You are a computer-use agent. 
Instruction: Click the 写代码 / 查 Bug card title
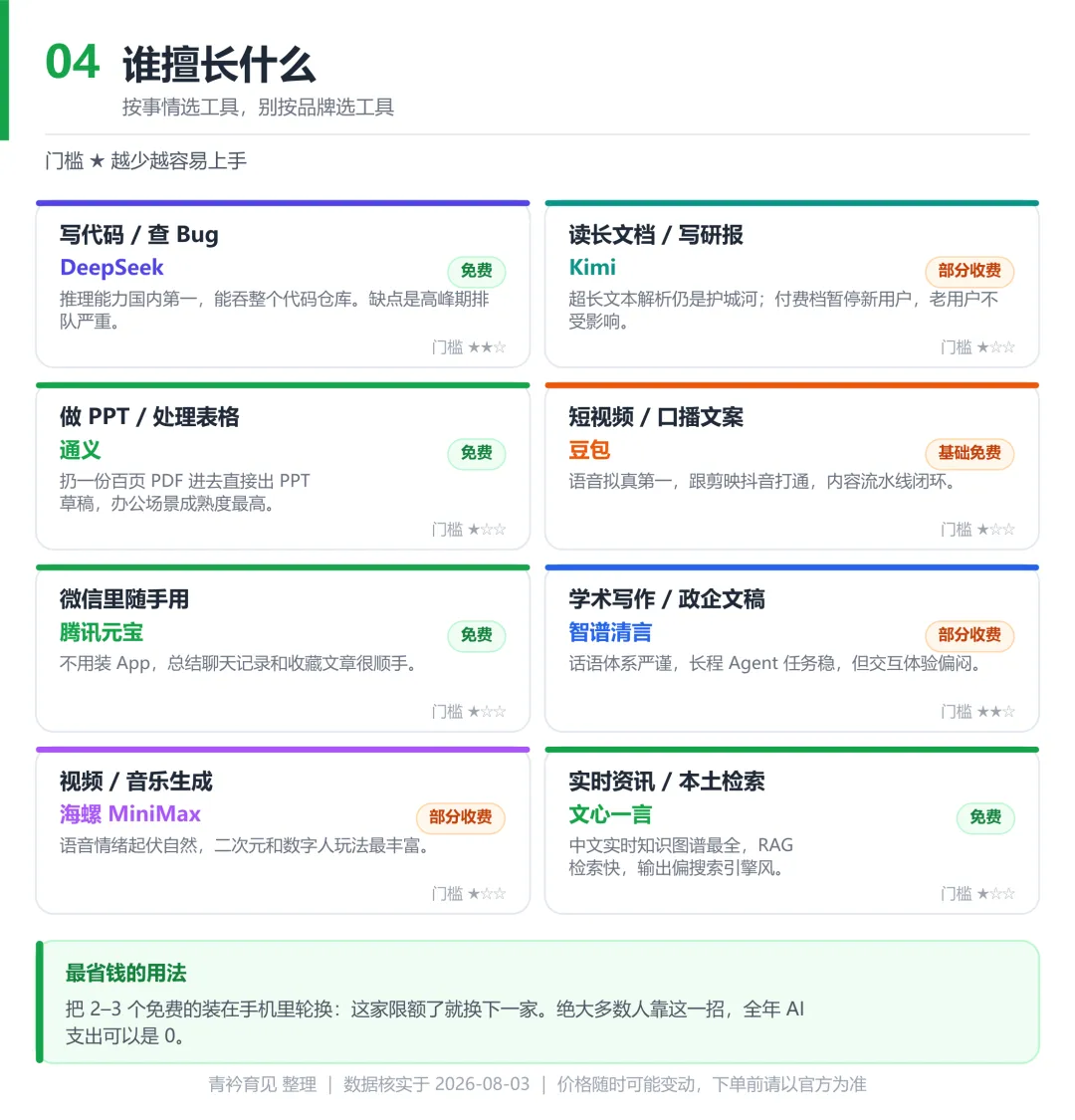coord(139,234)
